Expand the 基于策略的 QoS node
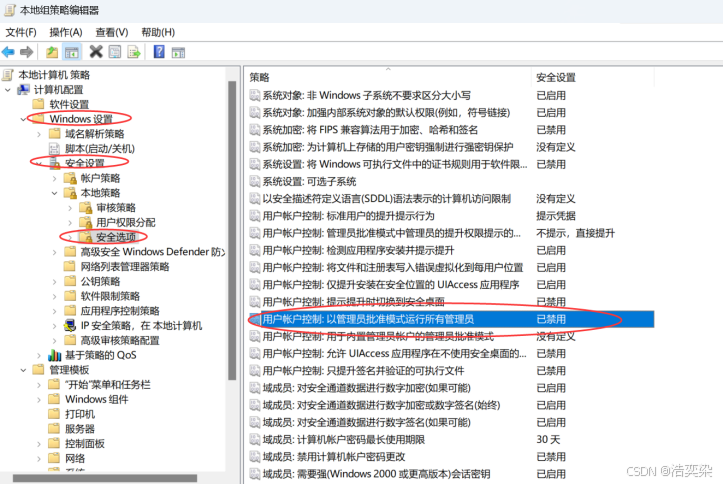The height and width of the screenshot is (484, 723). 39,355
